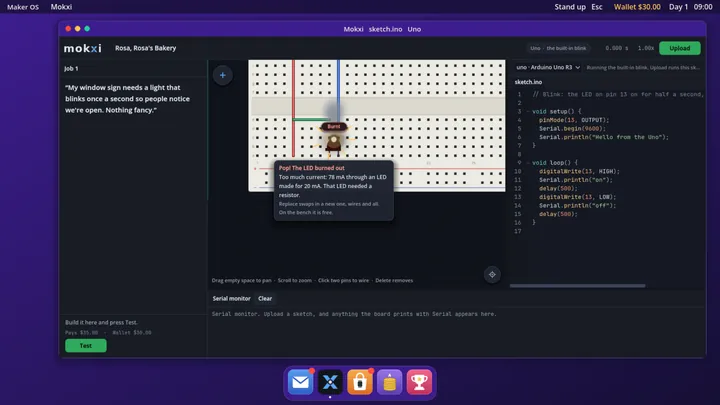Click the red wire on the breadboard

pos(293,108)
